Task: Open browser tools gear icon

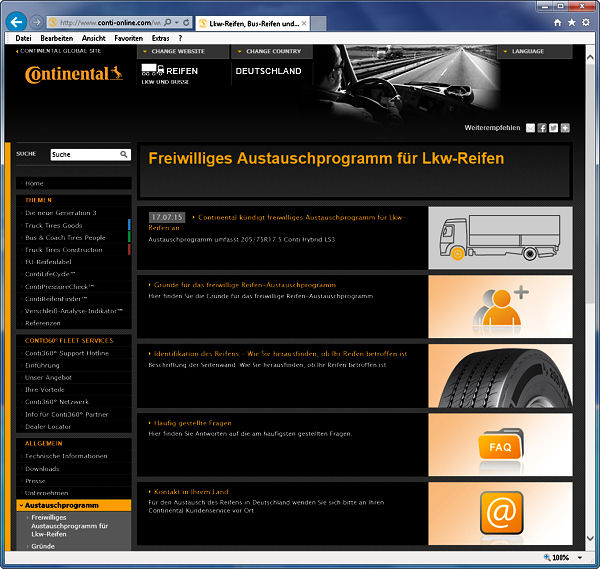Action: (x=586, y=23)
